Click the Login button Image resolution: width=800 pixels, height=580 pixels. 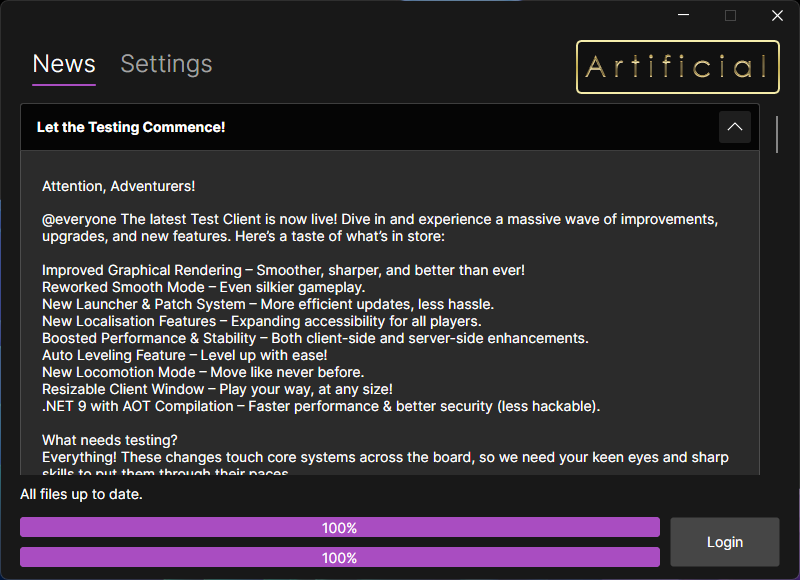[x=724, y=542]
